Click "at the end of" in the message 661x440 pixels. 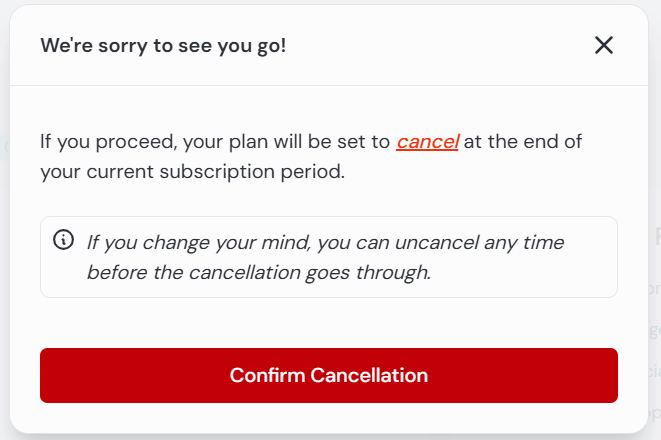[x=523, y=142]
